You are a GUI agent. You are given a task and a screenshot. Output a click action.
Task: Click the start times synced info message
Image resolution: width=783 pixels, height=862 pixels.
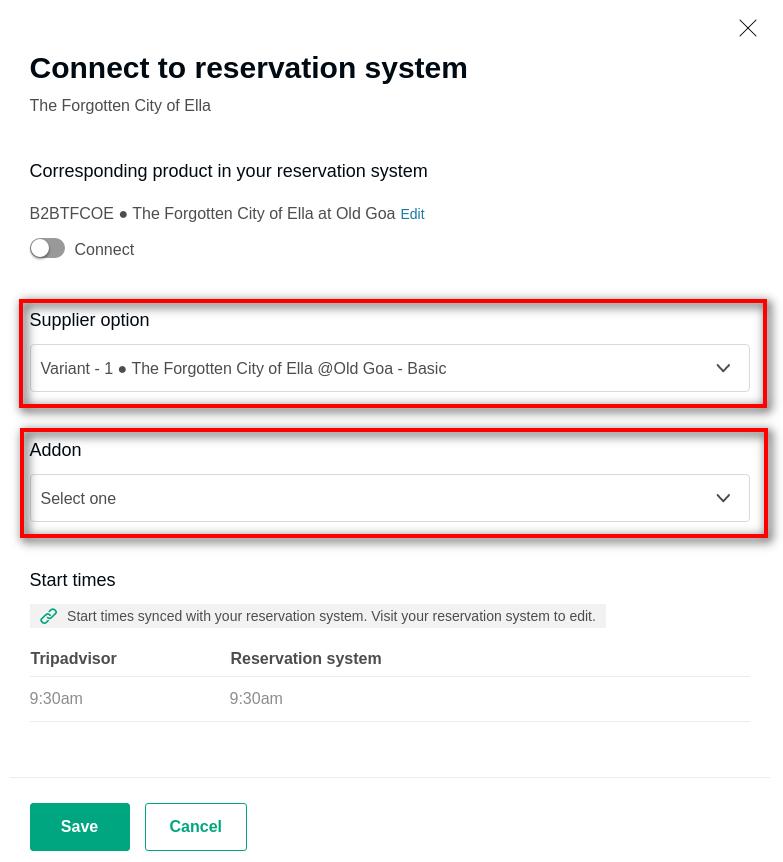[x=331, y=616]
